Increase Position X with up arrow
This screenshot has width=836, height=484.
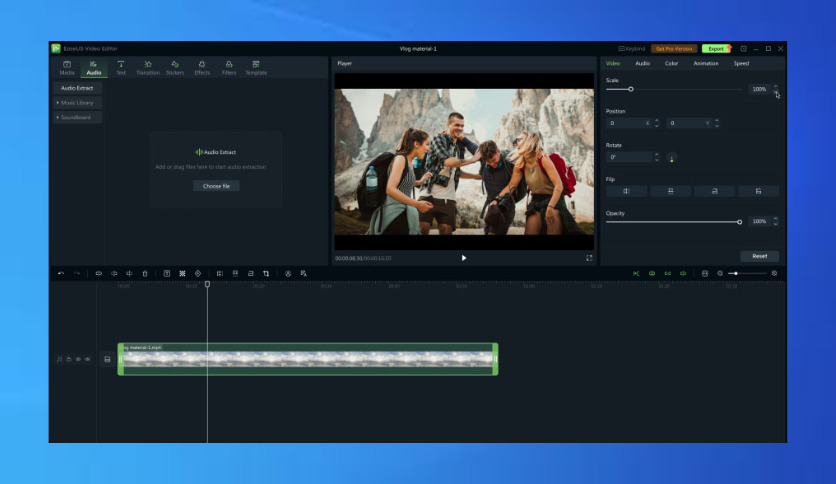pyautogui.click(x=657, y=120)
